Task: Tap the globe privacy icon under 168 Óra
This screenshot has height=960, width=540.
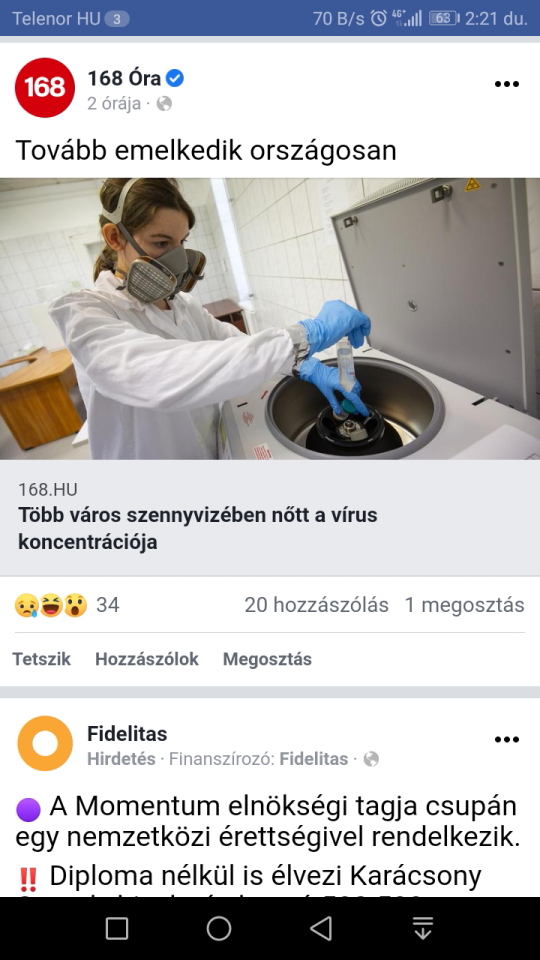Action: (x=164, y=103)
